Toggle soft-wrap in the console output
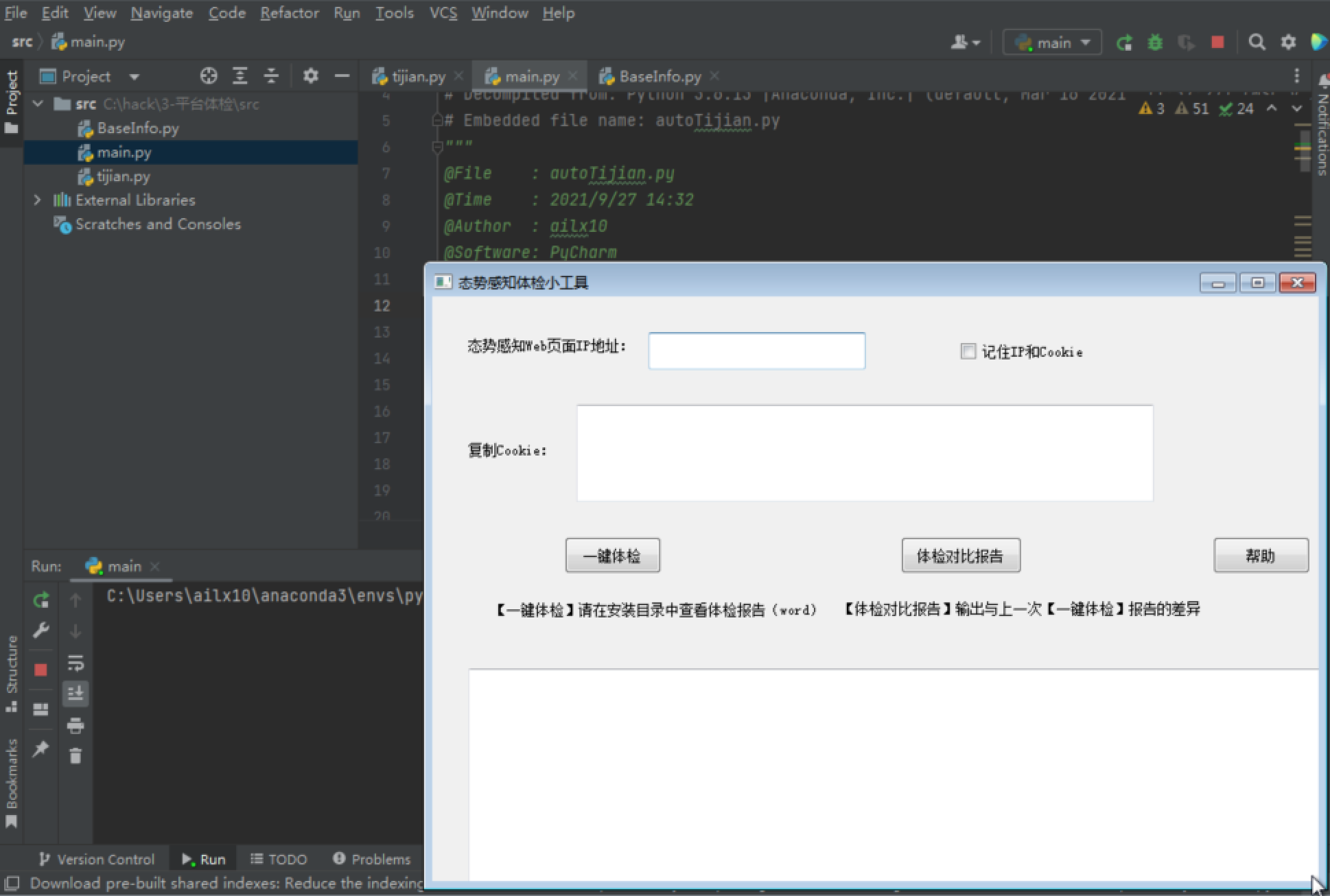The image size is (1330, 896). click(75, 663)
